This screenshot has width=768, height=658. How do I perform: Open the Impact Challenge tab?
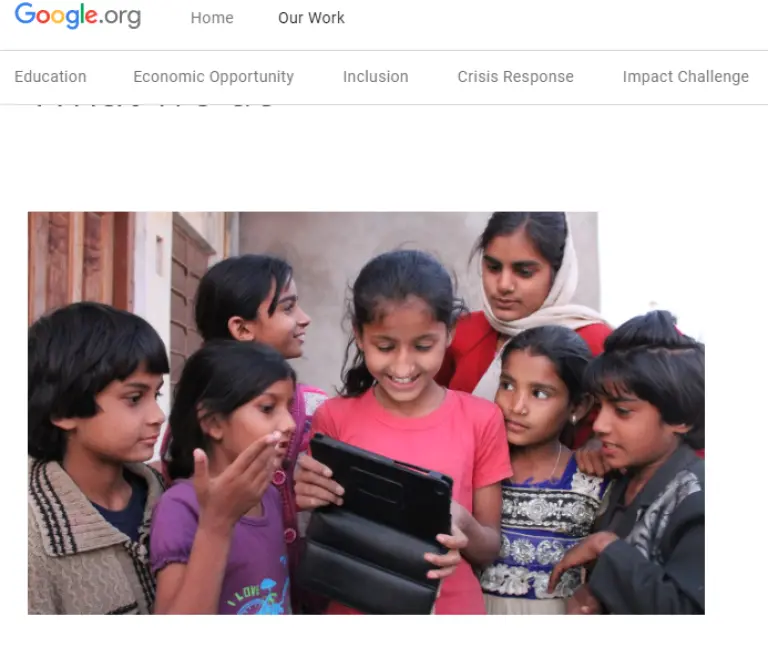[686, 77]
